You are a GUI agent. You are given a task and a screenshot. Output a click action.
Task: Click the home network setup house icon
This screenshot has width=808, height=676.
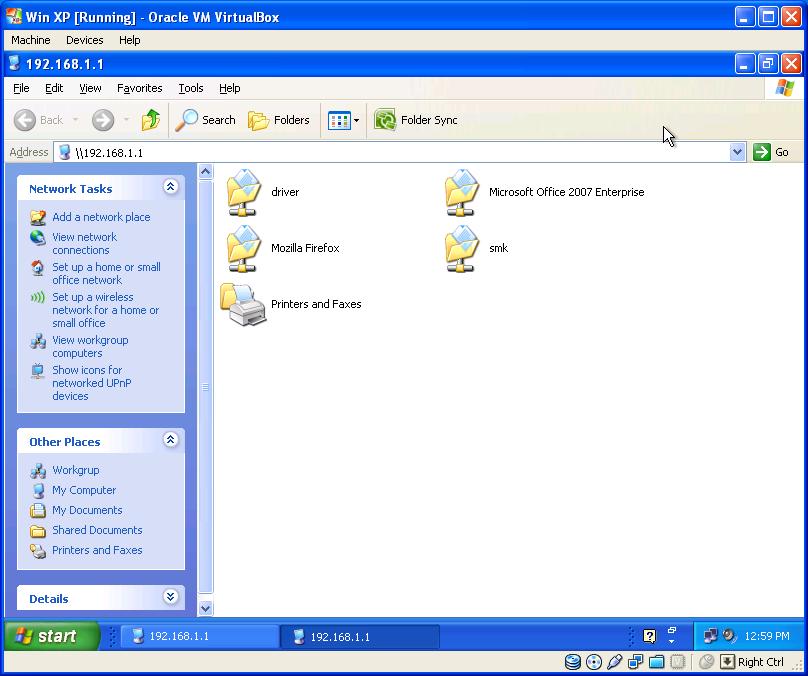(38, 267)
